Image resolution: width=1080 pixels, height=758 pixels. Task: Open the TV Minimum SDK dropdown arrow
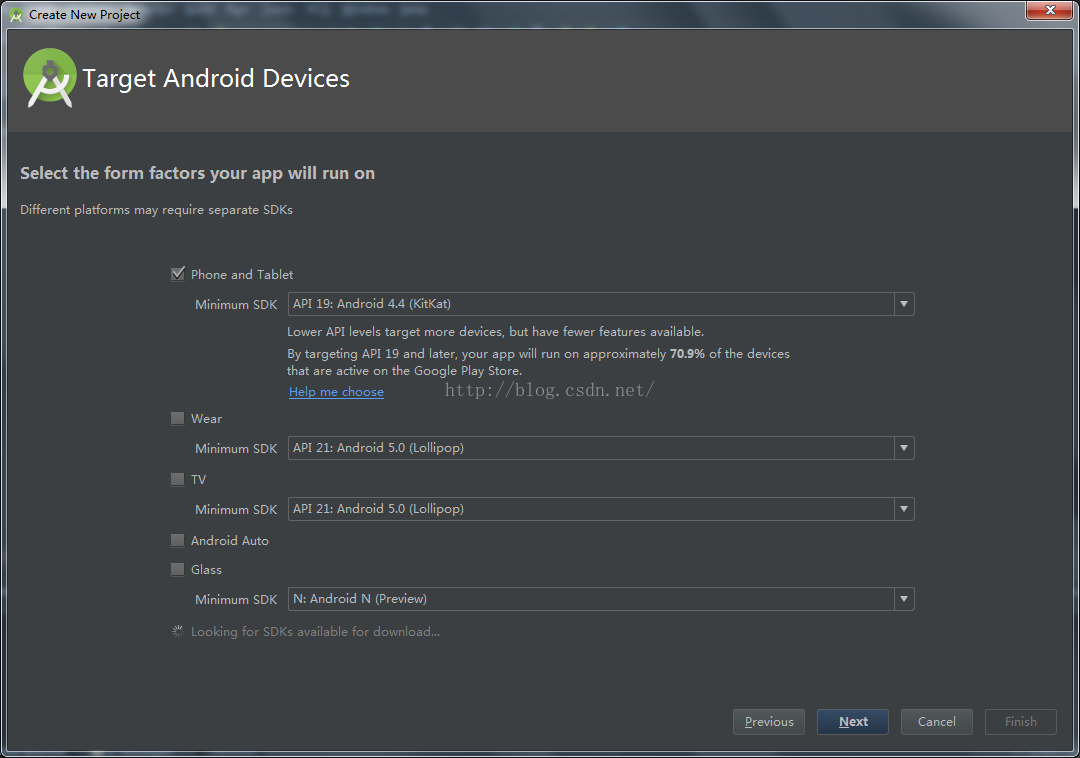[904, 509]
